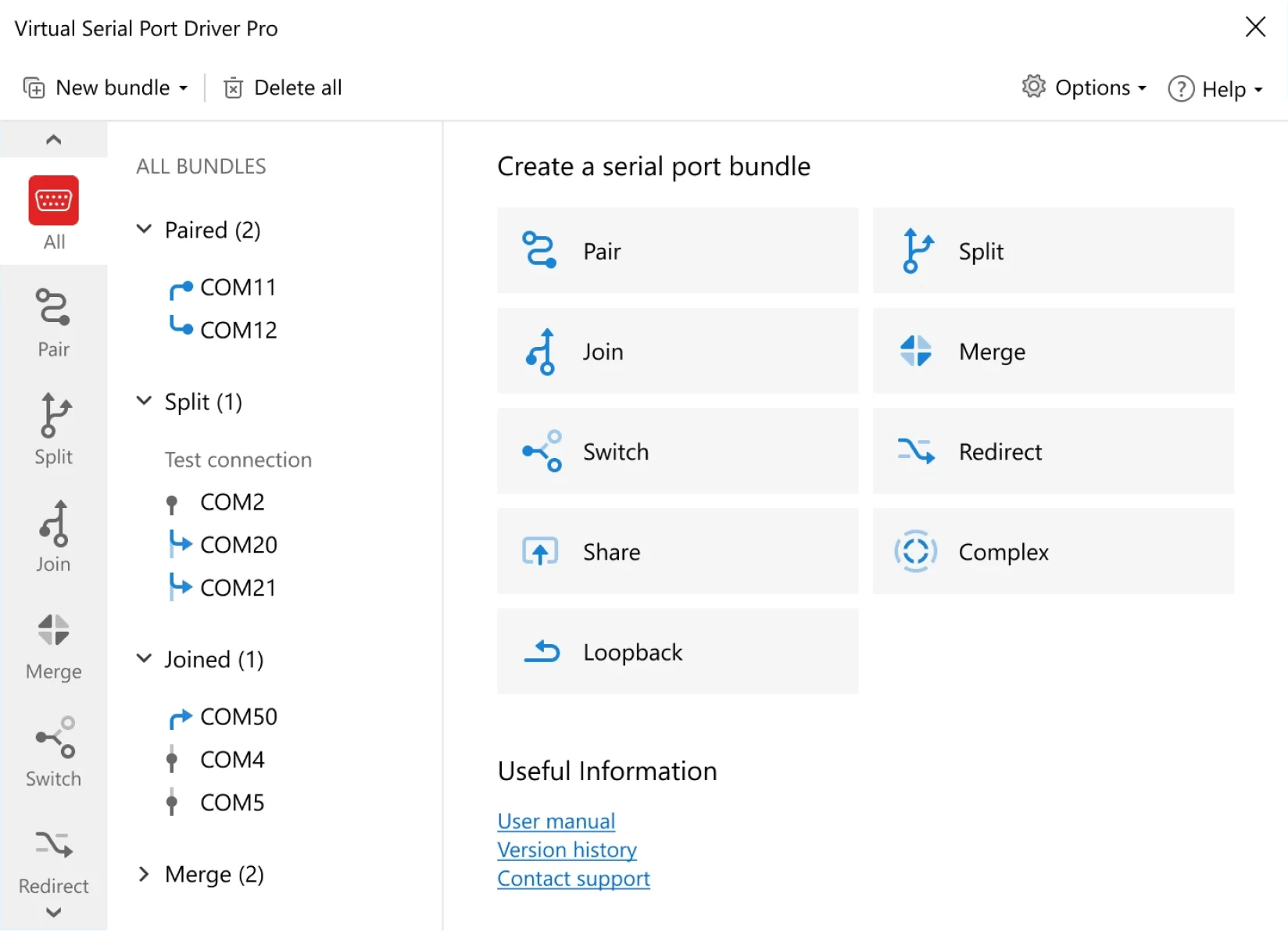Screen dimensions: 1288x931
Task: Select COM20 in the bundle tree
Action: 238,544
